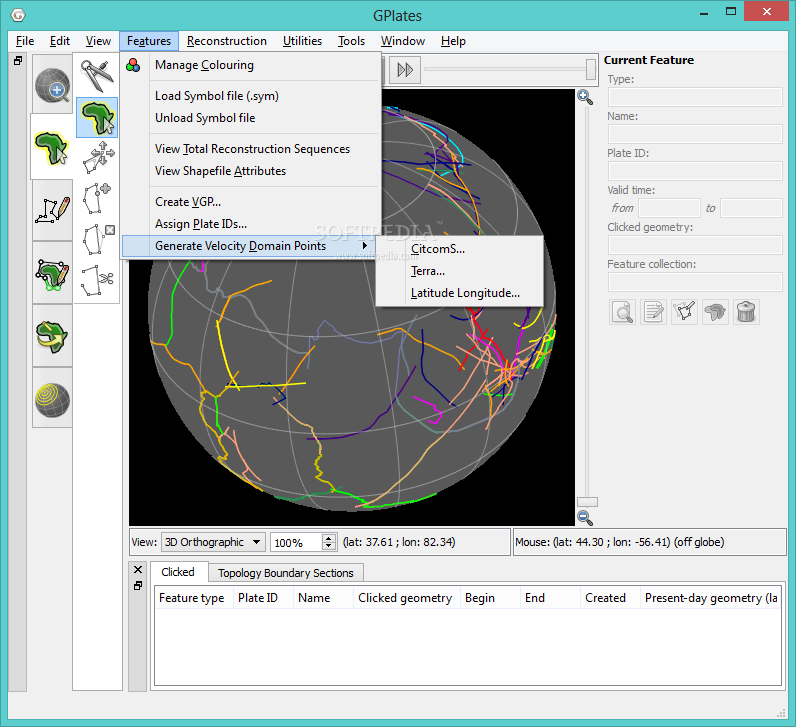796x727 pixels.
Task: Click the 100% zoom input field
Action: point(296,543)
